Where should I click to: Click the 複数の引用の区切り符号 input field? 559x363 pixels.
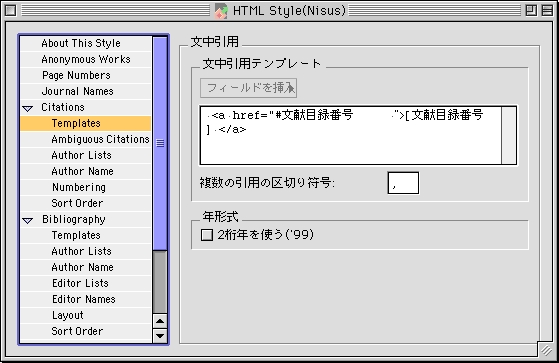pyautogui.click(x=403, y=183)
